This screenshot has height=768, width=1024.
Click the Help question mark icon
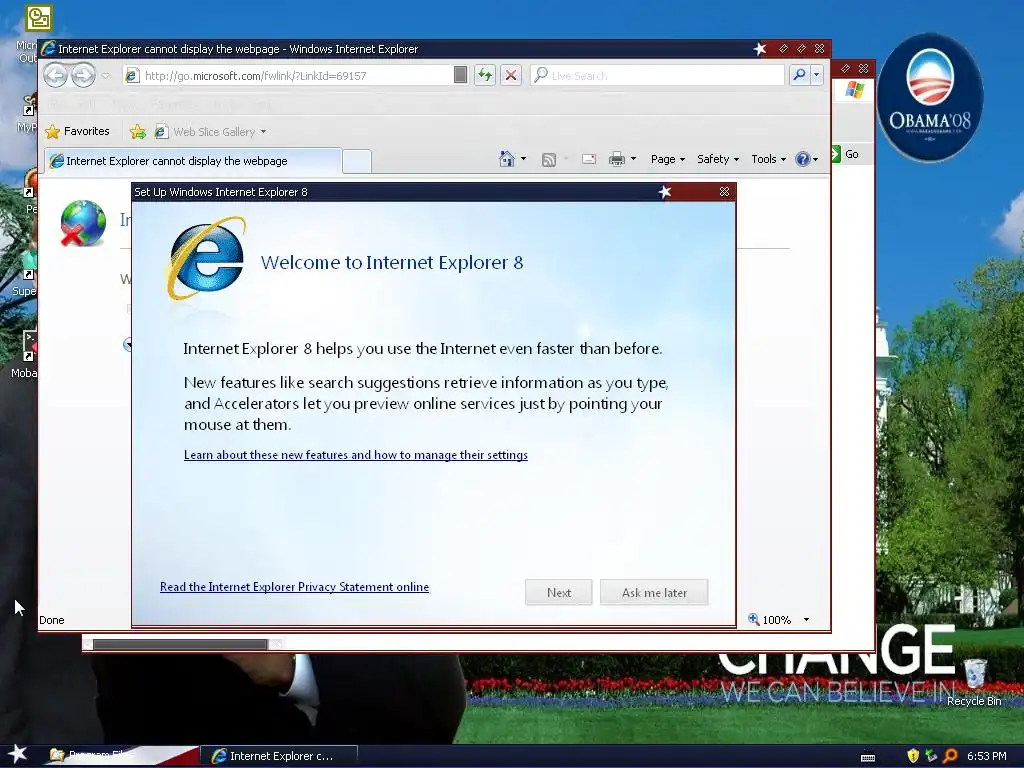[x=802, y=159]
